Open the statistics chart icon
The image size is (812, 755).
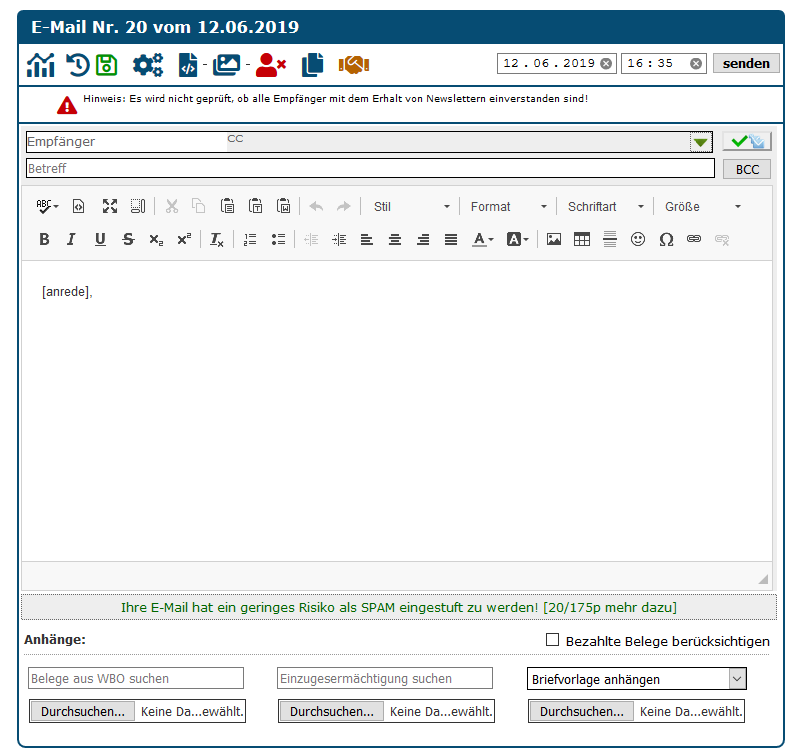pyautogui.click(x=41, y=65)
